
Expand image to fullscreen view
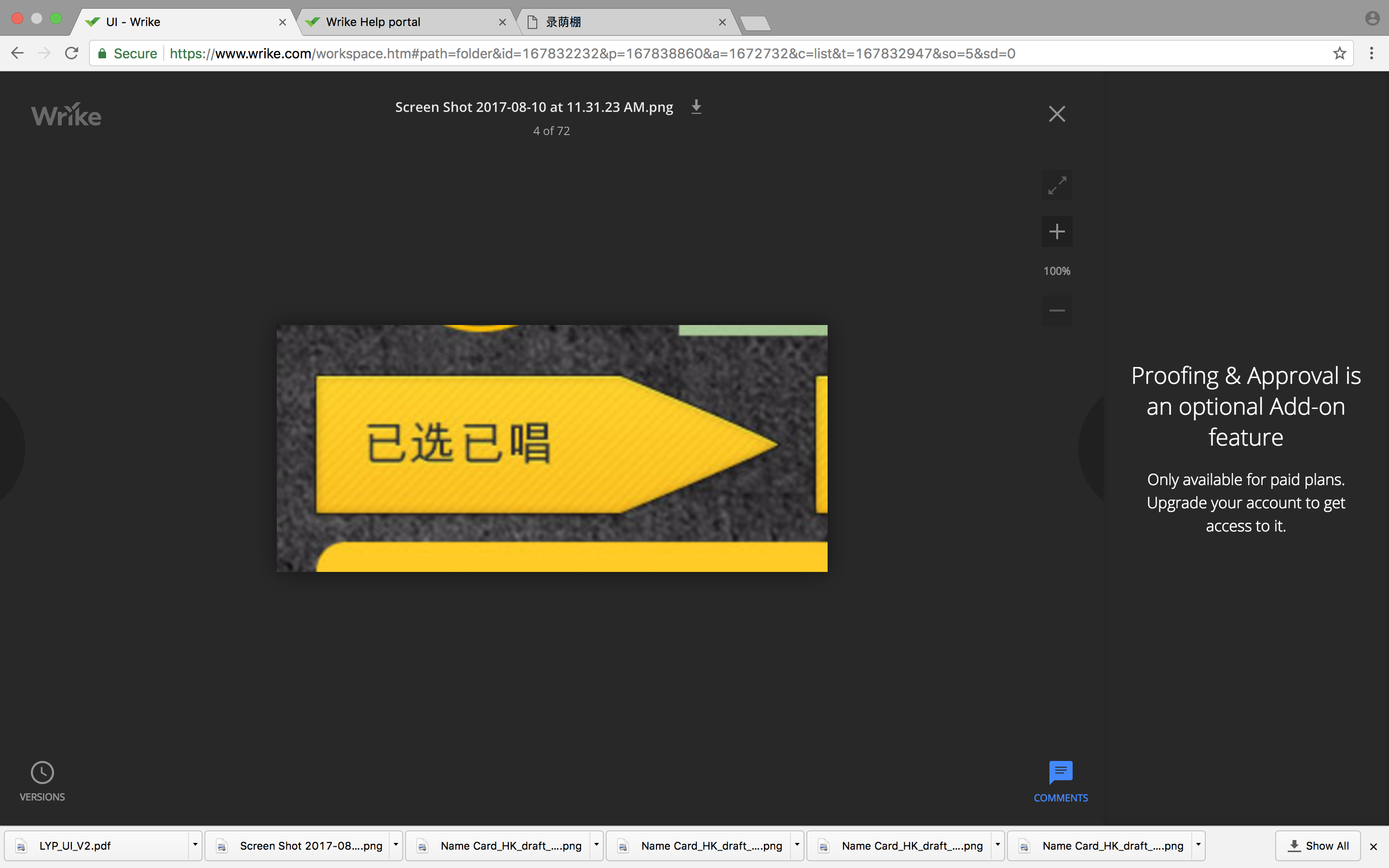click(1057, 186)
